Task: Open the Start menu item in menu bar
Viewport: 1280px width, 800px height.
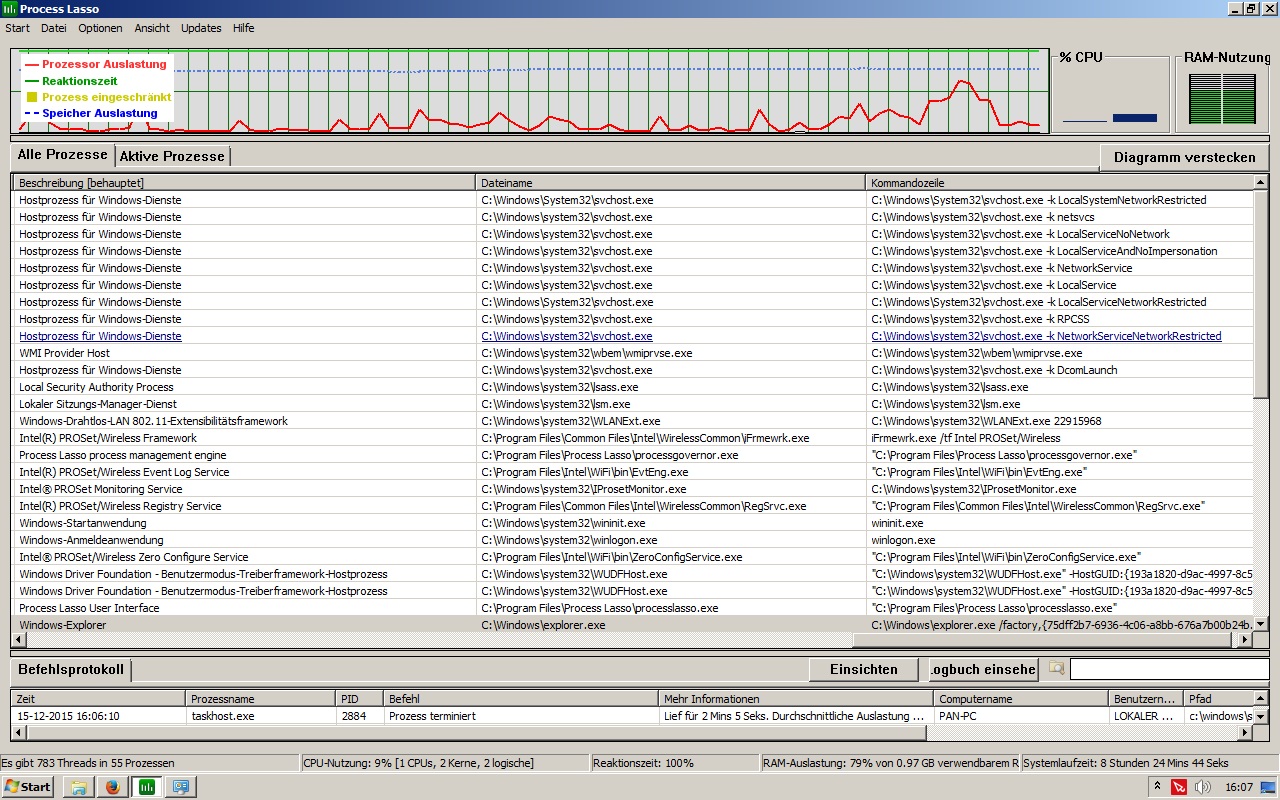Action: [17, 28]
